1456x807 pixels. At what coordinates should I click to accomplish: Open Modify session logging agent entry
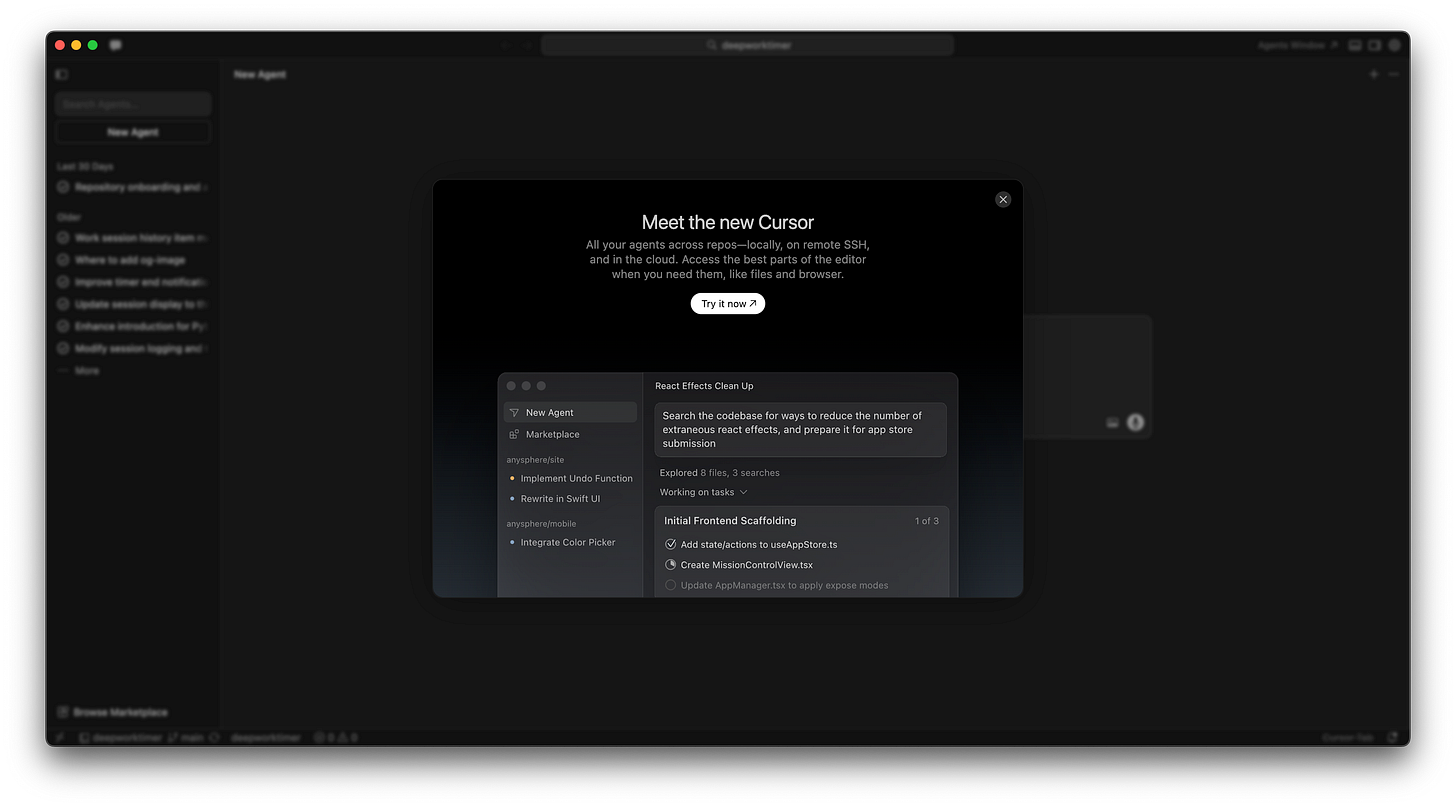[x=133, y=348]
